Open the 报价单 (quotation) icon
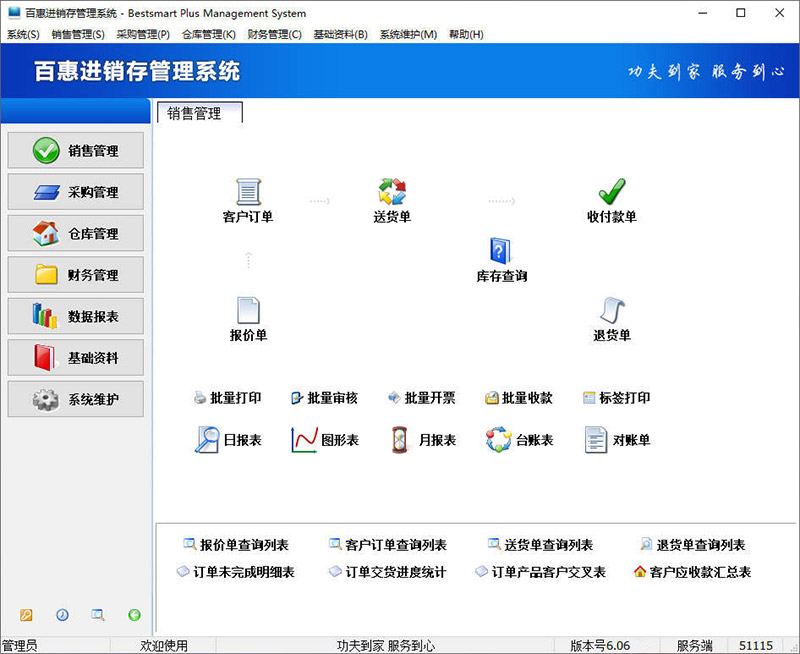 click(x=248, y=315)
